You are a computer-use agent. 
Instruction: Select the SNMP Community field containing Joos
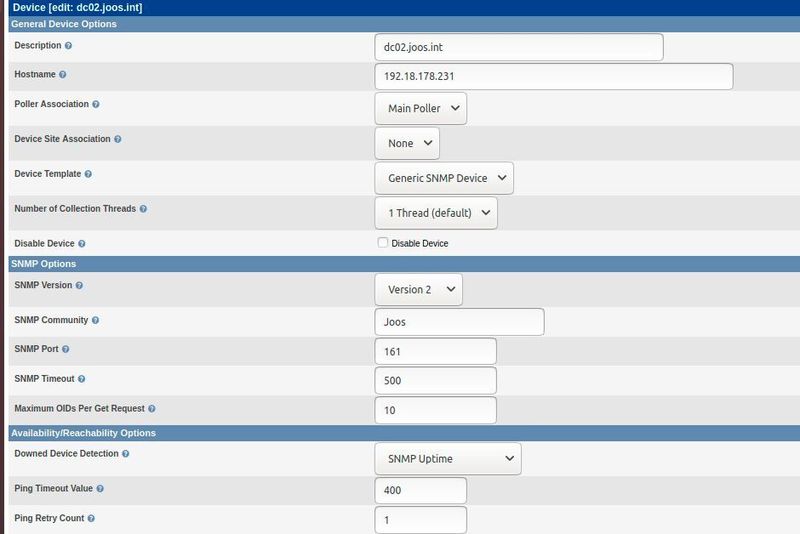coord(459,322)
